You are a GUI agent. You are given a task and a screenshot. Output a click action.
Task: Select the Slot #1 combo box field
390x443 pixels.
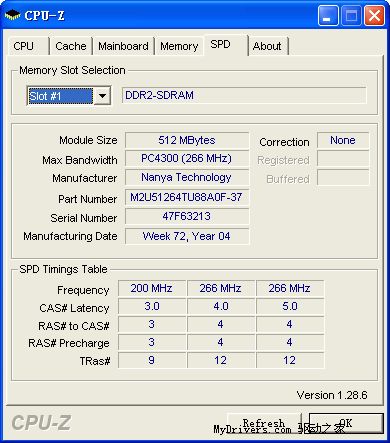point(69,96)
